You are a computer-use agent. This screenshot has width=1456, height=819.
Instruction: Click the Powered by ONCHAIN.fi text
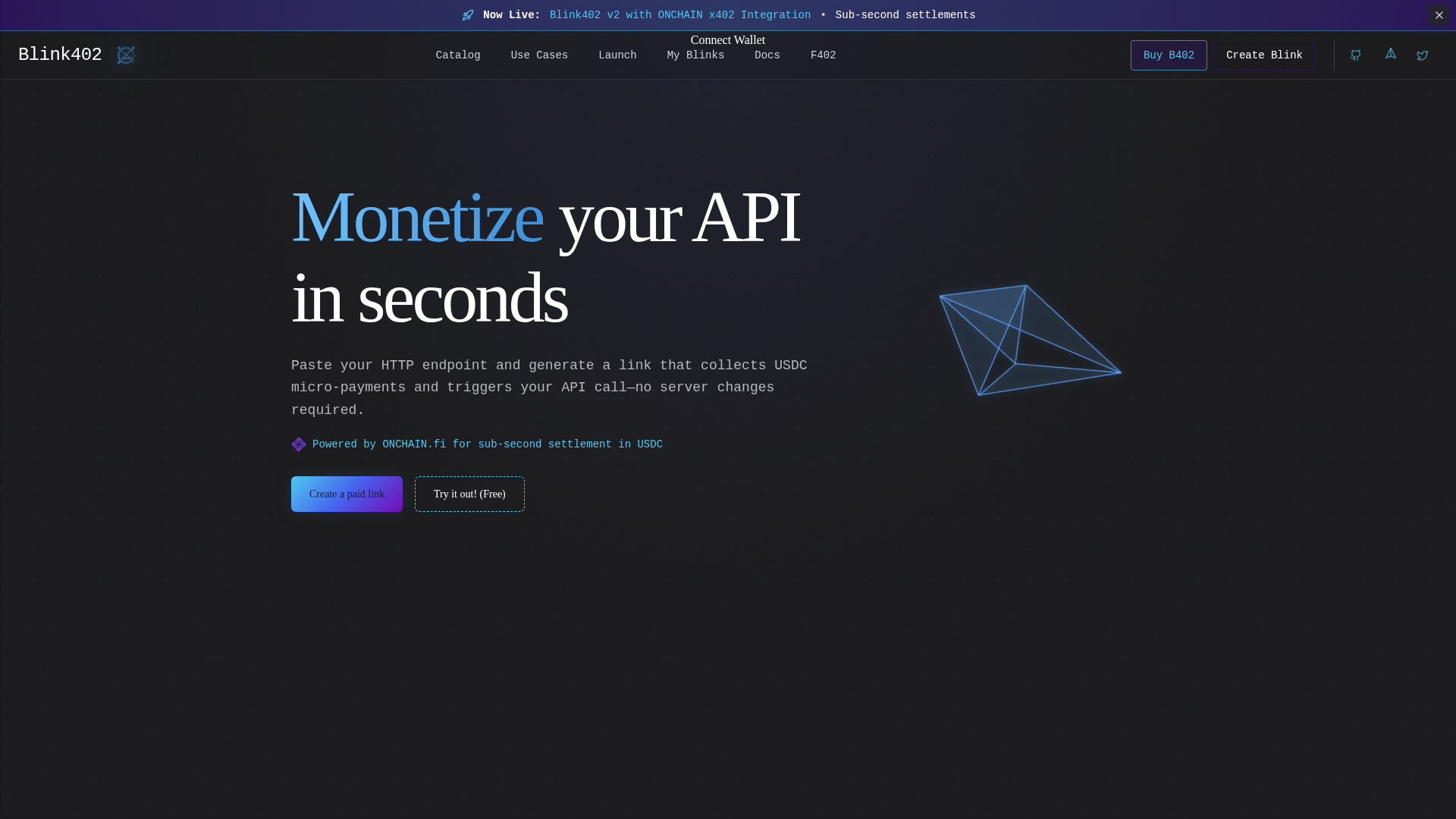[488, 444]
